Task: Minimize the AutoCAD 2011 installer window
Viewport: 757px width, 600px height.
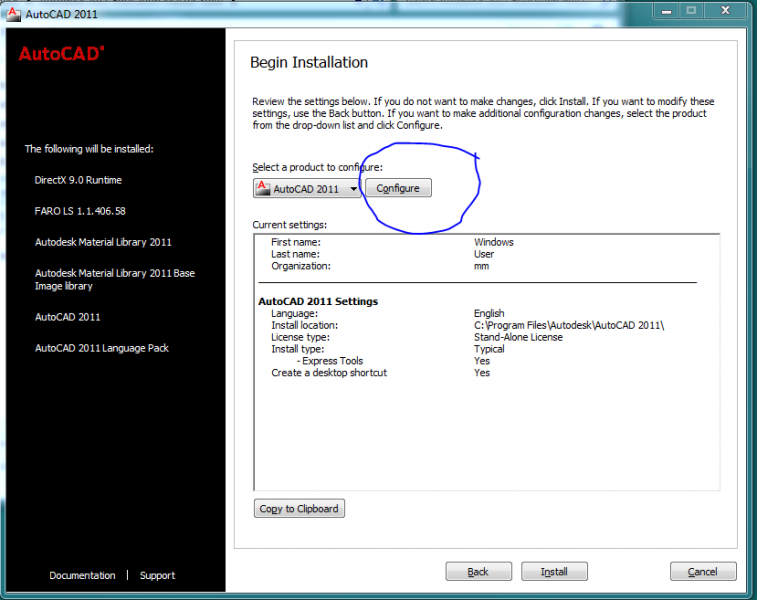Action: point(666,11)
